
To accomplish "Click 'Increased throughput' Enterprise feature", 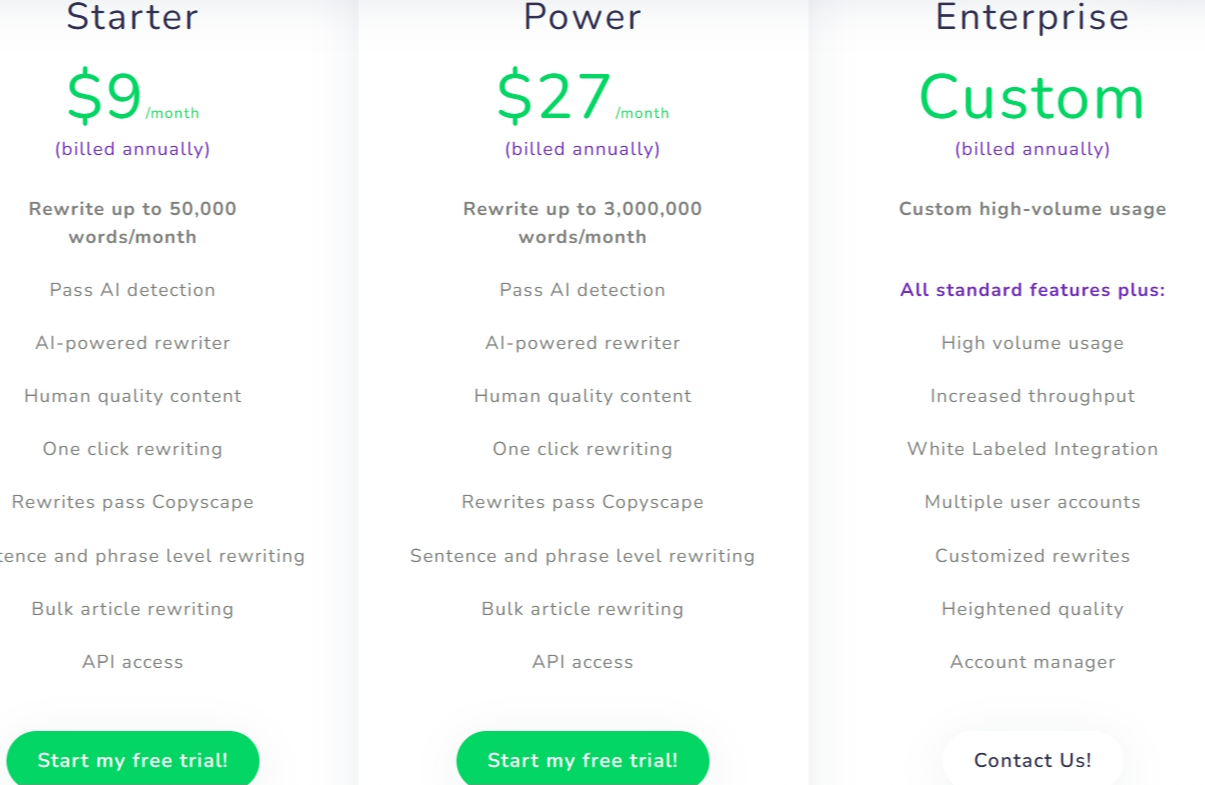I will click(1032, 396).
